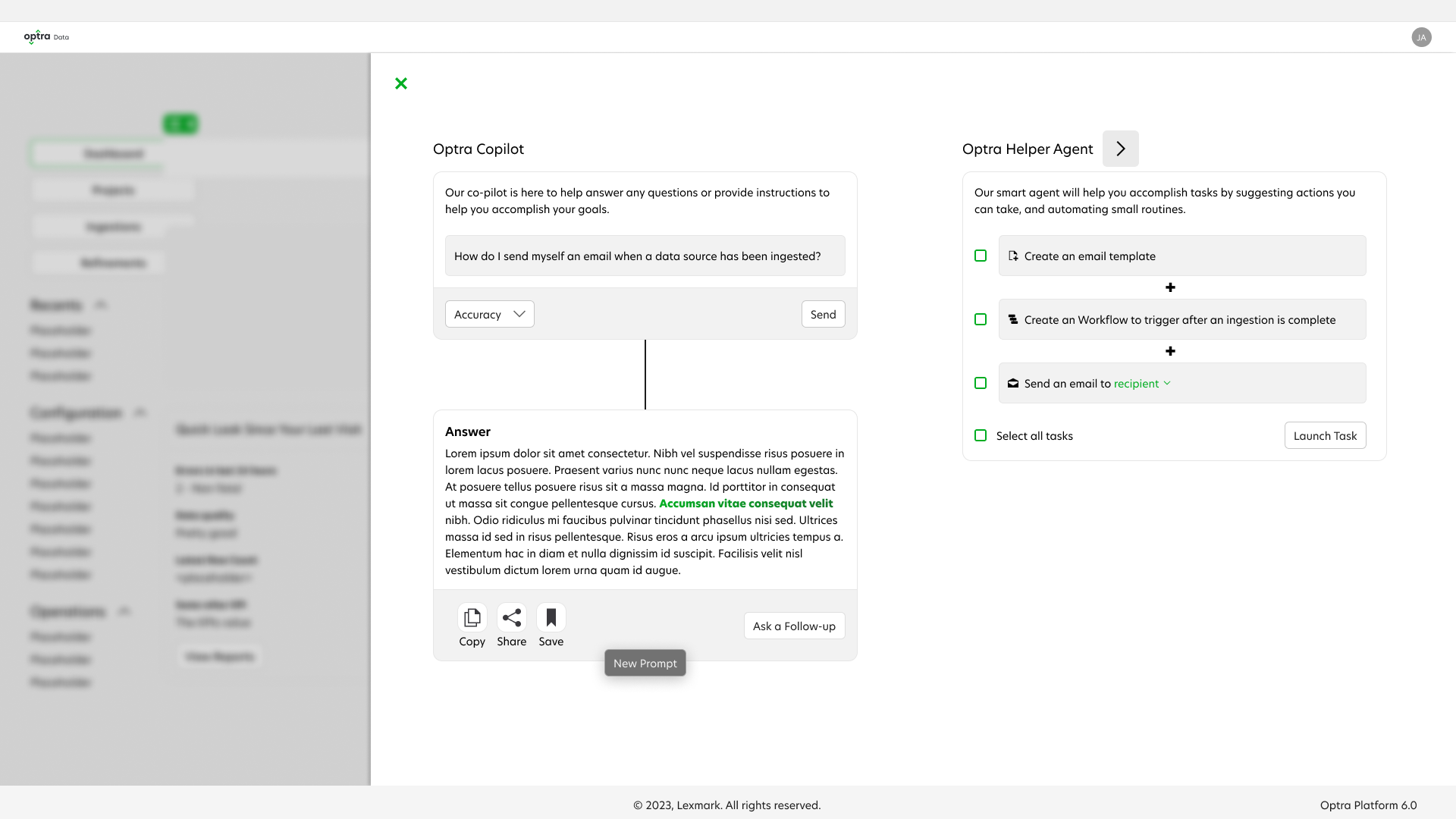Image resolution: width=1456 pixels, height=819 pixels.
Task: Click plus icon below Create an email template
Action: (x=1170, y=287)
